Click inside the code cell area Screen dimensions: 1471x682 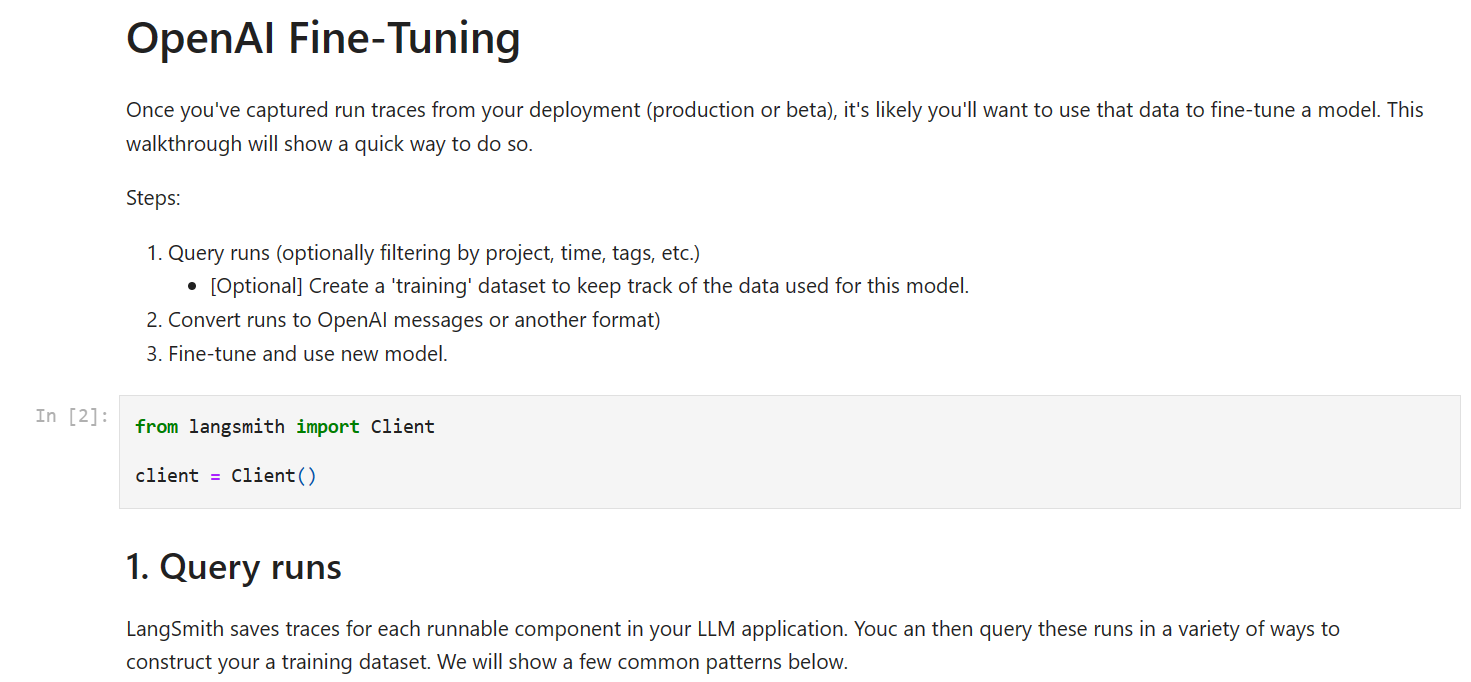tap(800, 451)
